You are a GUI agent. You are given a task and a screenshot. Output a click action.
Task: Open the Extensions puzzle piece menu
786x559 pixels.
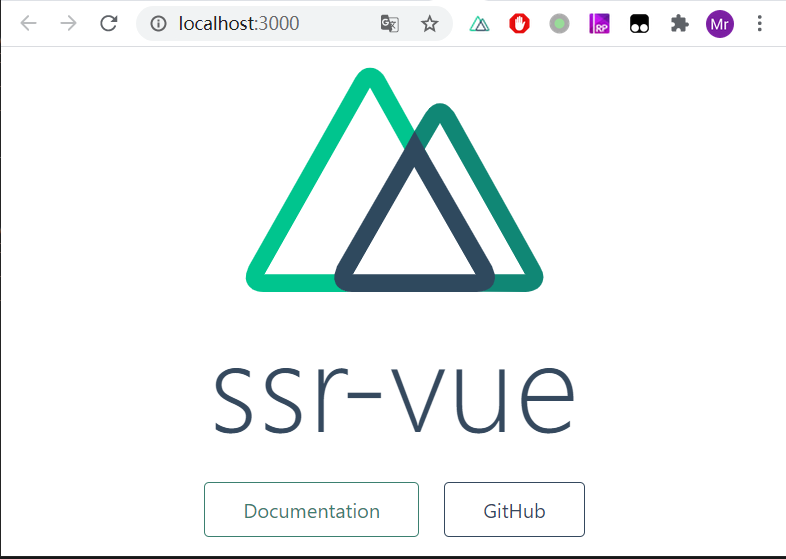coord(680,24)
